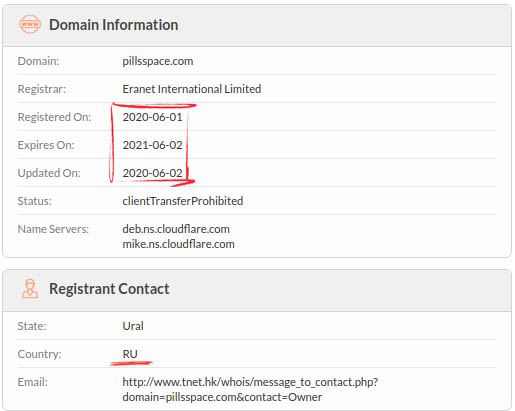The height and width of the screenshot is (411, 515).
Task: Click the registrant person icon
Action: [30, 289]
